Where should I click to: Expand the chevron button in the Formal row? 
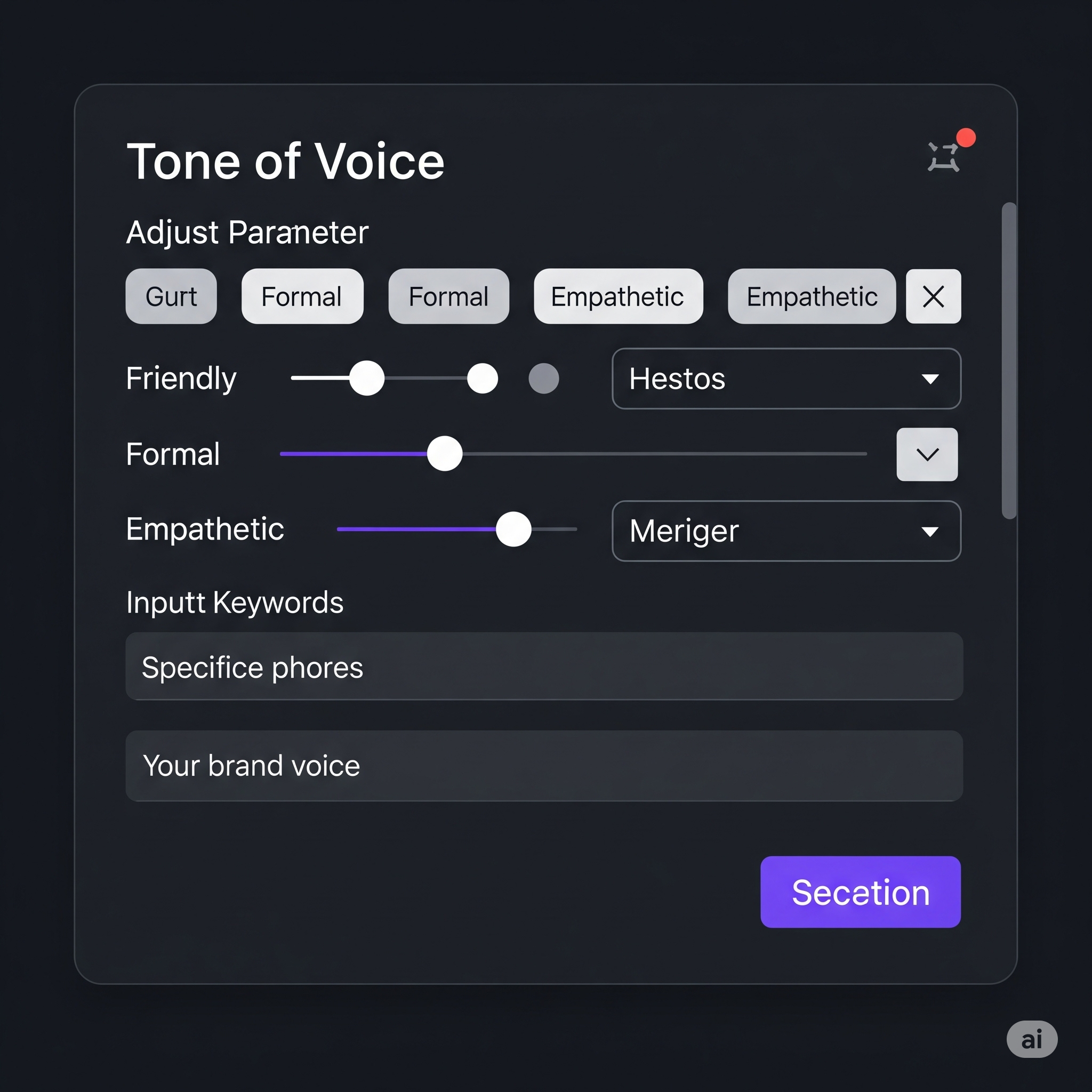(927, 454)
